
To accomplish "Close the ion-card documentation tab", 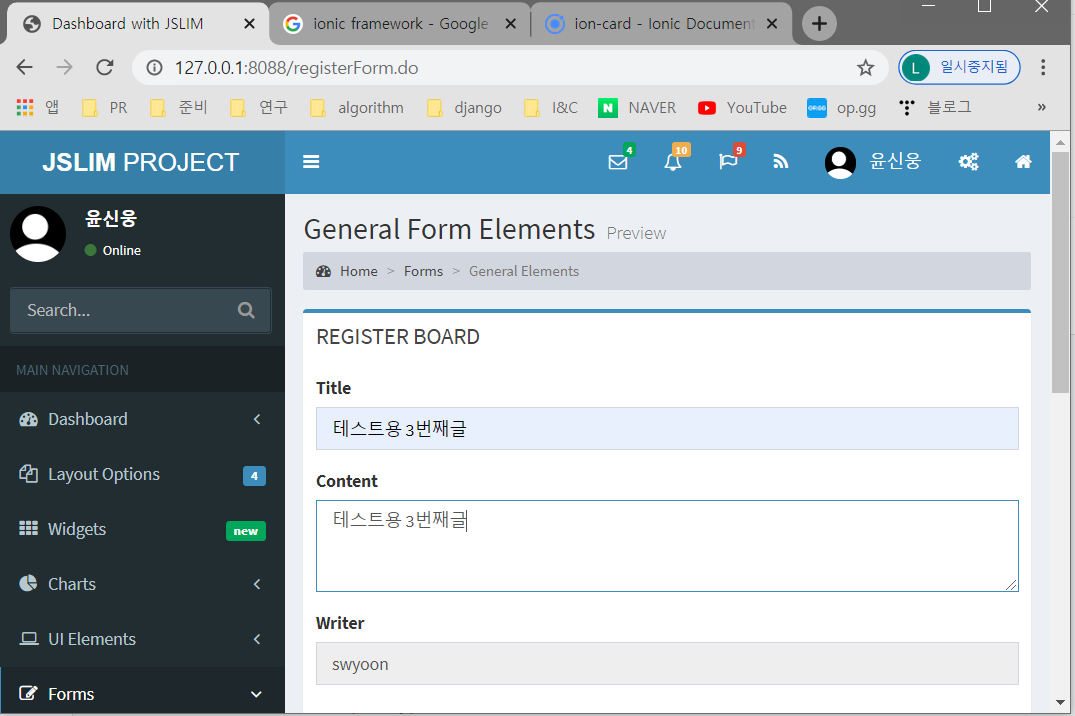I will point(771,24).
